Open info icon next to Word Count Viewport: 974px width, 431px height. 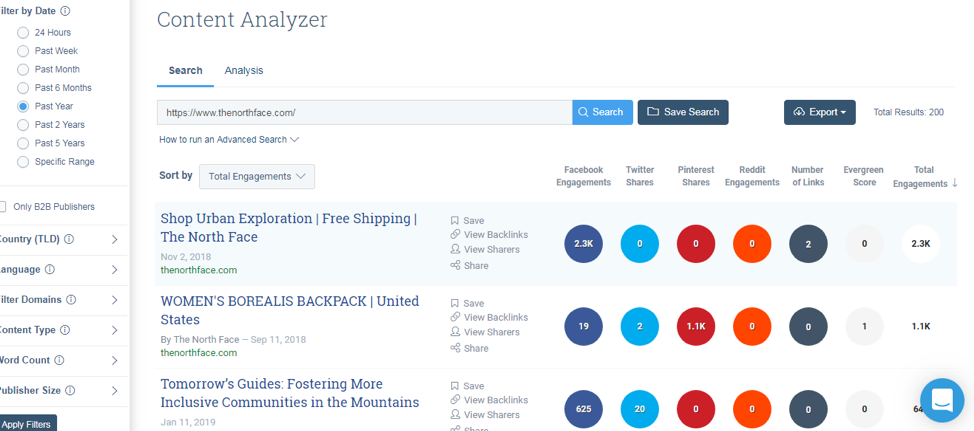click(x=60, y=360)
